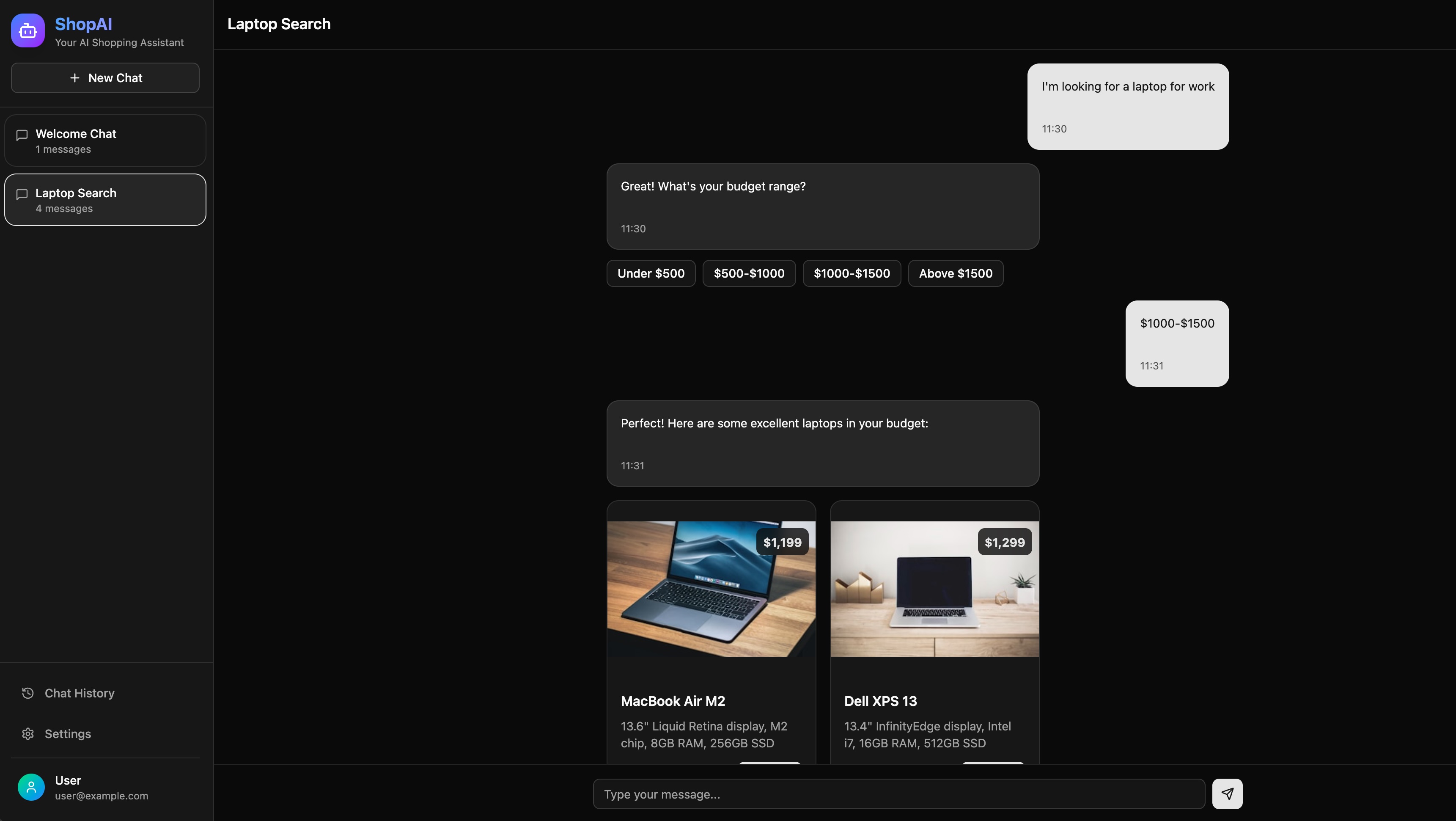Start a New Chat
The height and width of the screenshot is (821, 1456).
coord(105,78)
